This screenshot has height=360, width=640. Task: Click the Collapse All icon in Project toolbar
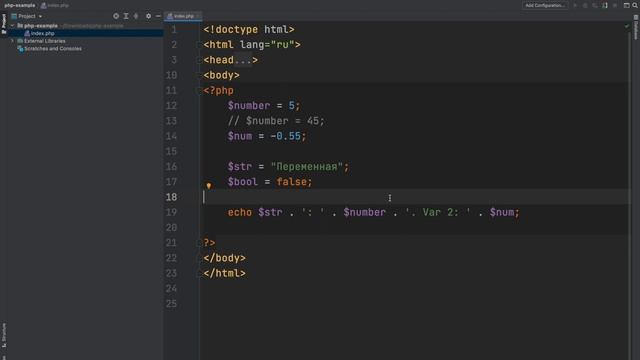[136, 16]
